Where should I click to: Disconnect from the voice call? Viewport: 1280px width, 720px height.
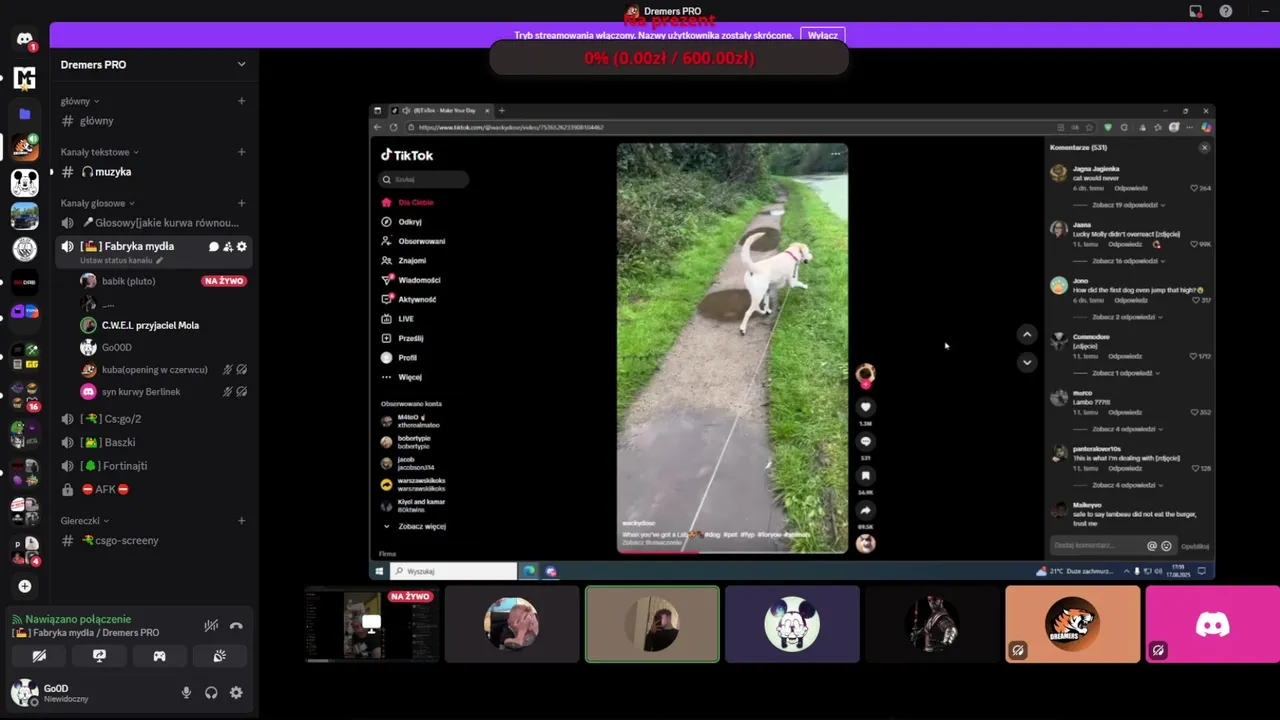click(x=236, y=626)
